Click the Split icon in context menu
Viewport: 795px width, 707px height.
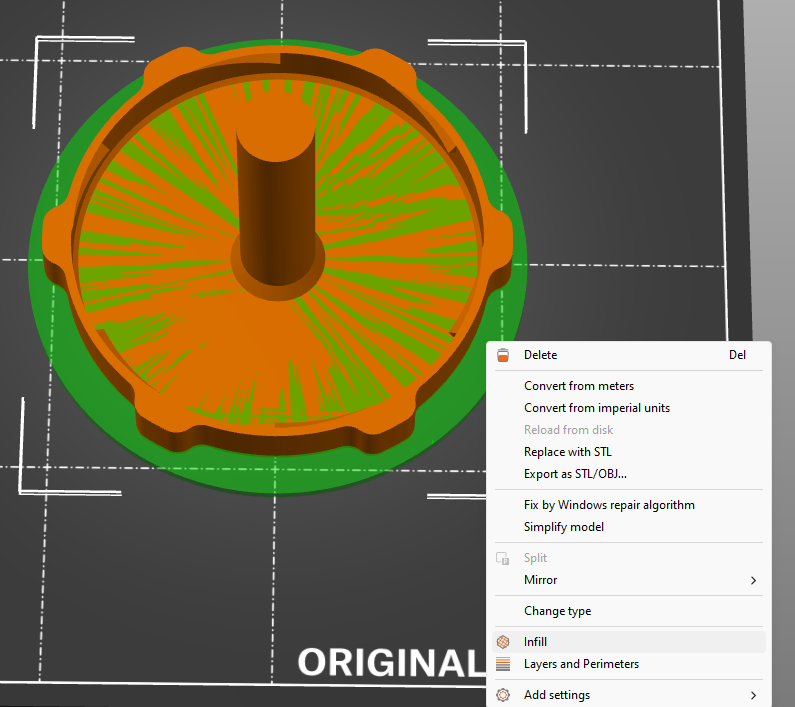click(x=503, y=558)
